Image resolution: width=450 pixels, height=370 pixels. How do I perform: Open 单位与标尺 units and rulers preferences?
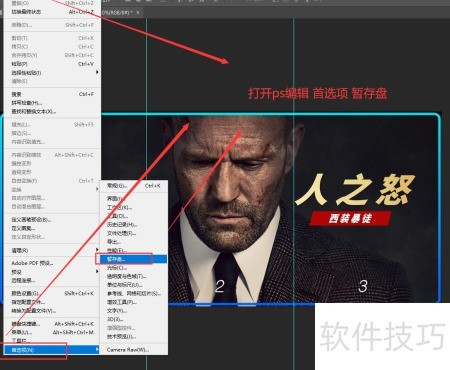pos(133,285)
